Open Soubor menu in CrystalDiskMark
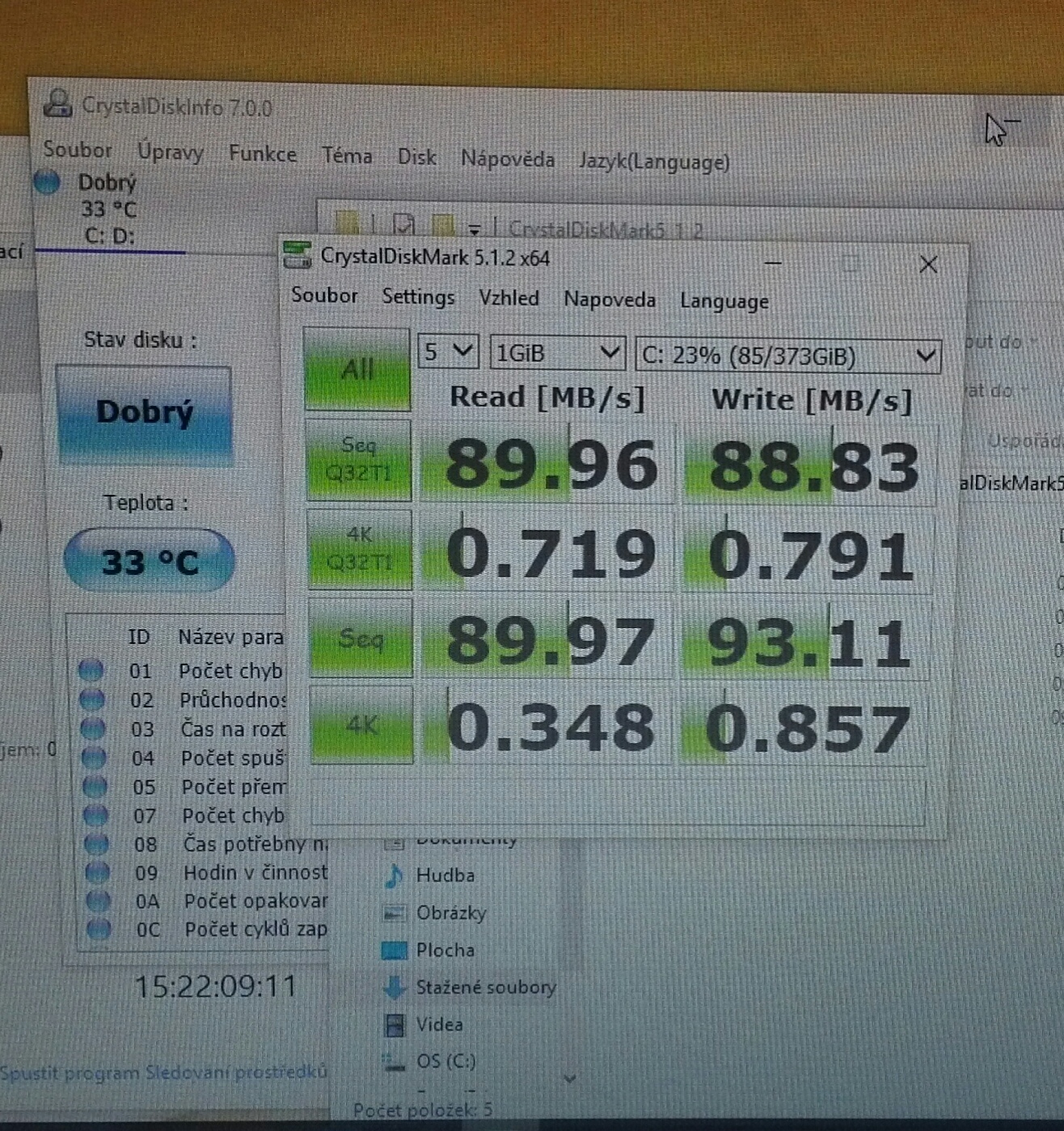The height and width of the screenshot is (1131, 1064). pos(324,295)
